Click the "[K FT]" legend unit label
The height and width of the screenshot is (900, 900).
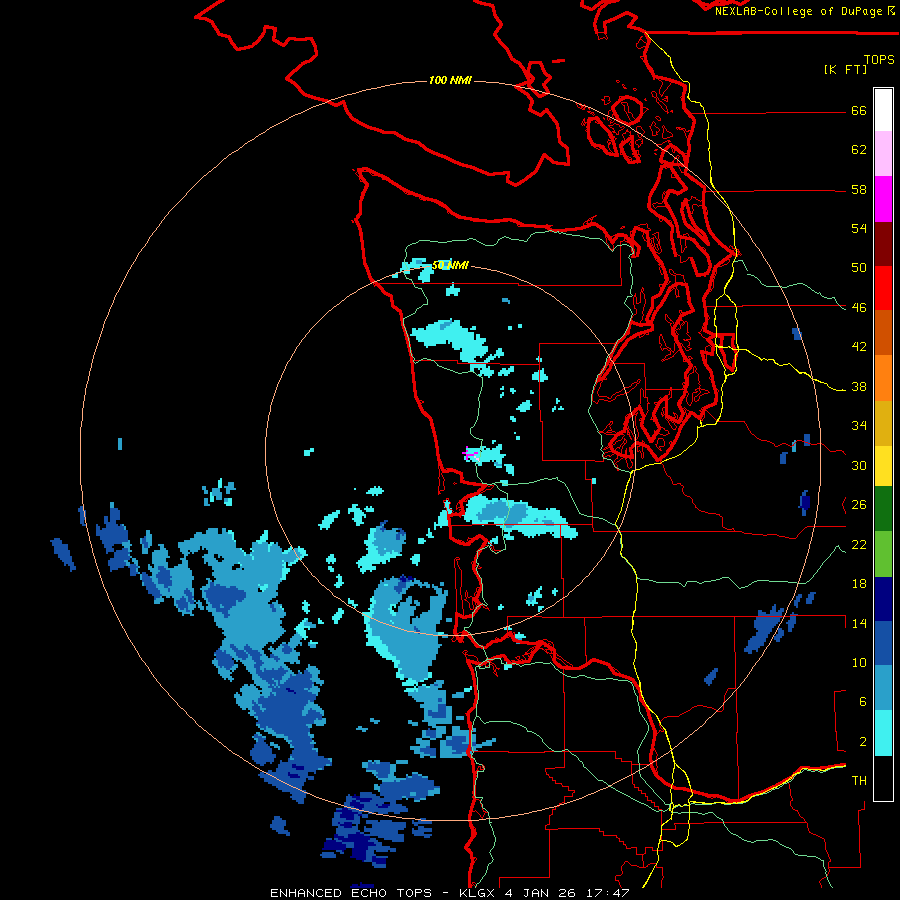(845, 69)
